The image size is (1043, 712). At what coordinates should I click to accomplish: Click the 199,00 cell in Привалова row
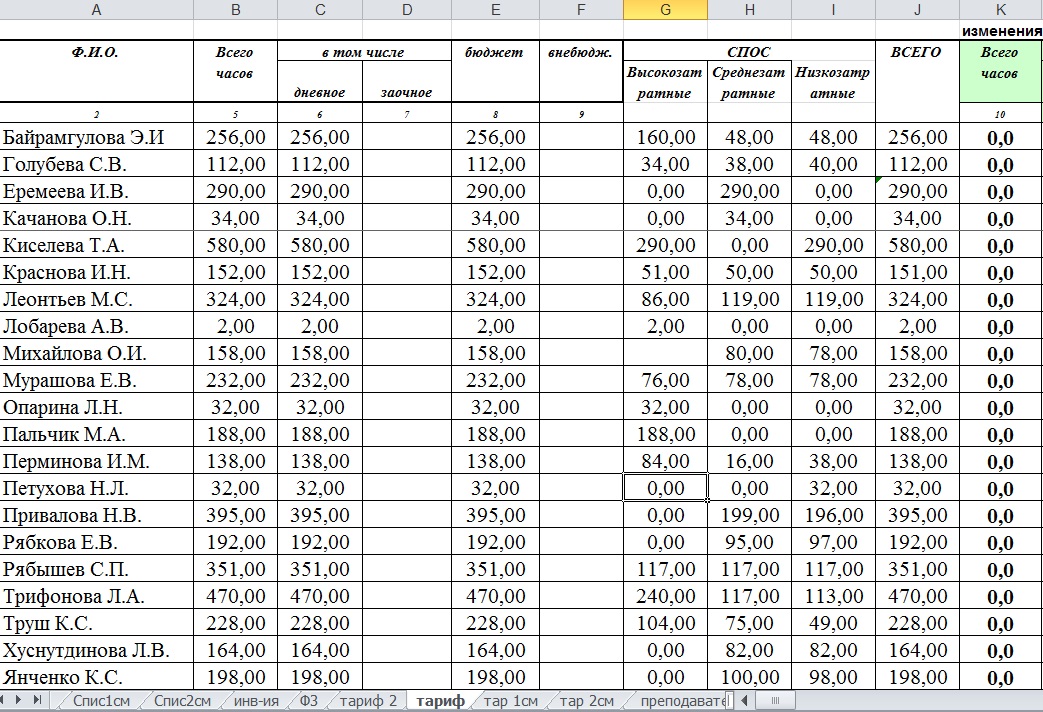coord(750,515)
